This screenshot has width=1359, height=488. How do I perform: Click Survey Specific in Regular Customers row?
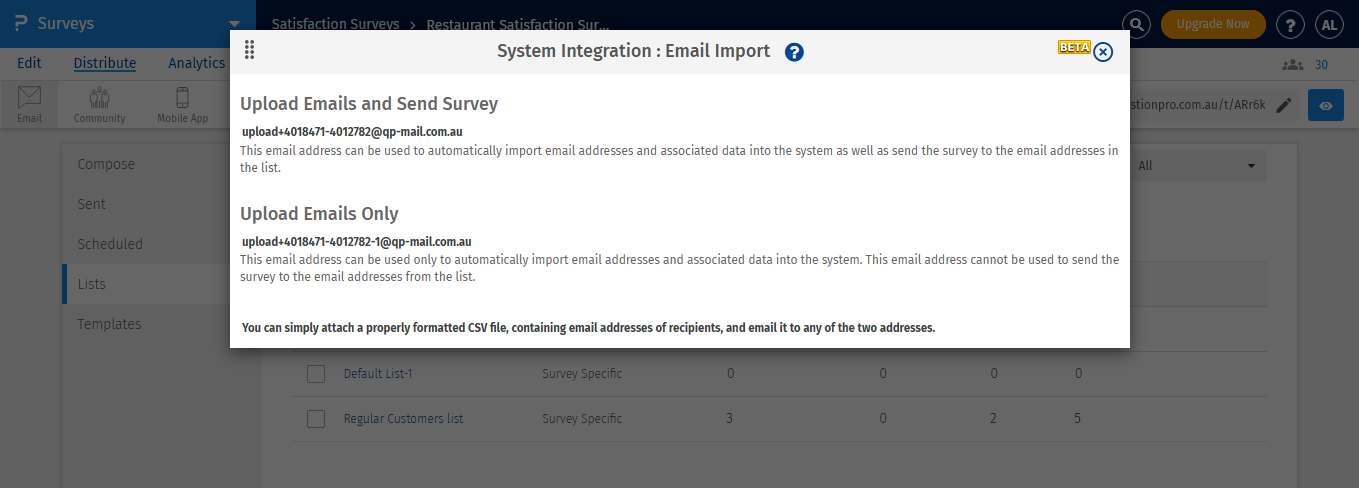tap(582, 419)
